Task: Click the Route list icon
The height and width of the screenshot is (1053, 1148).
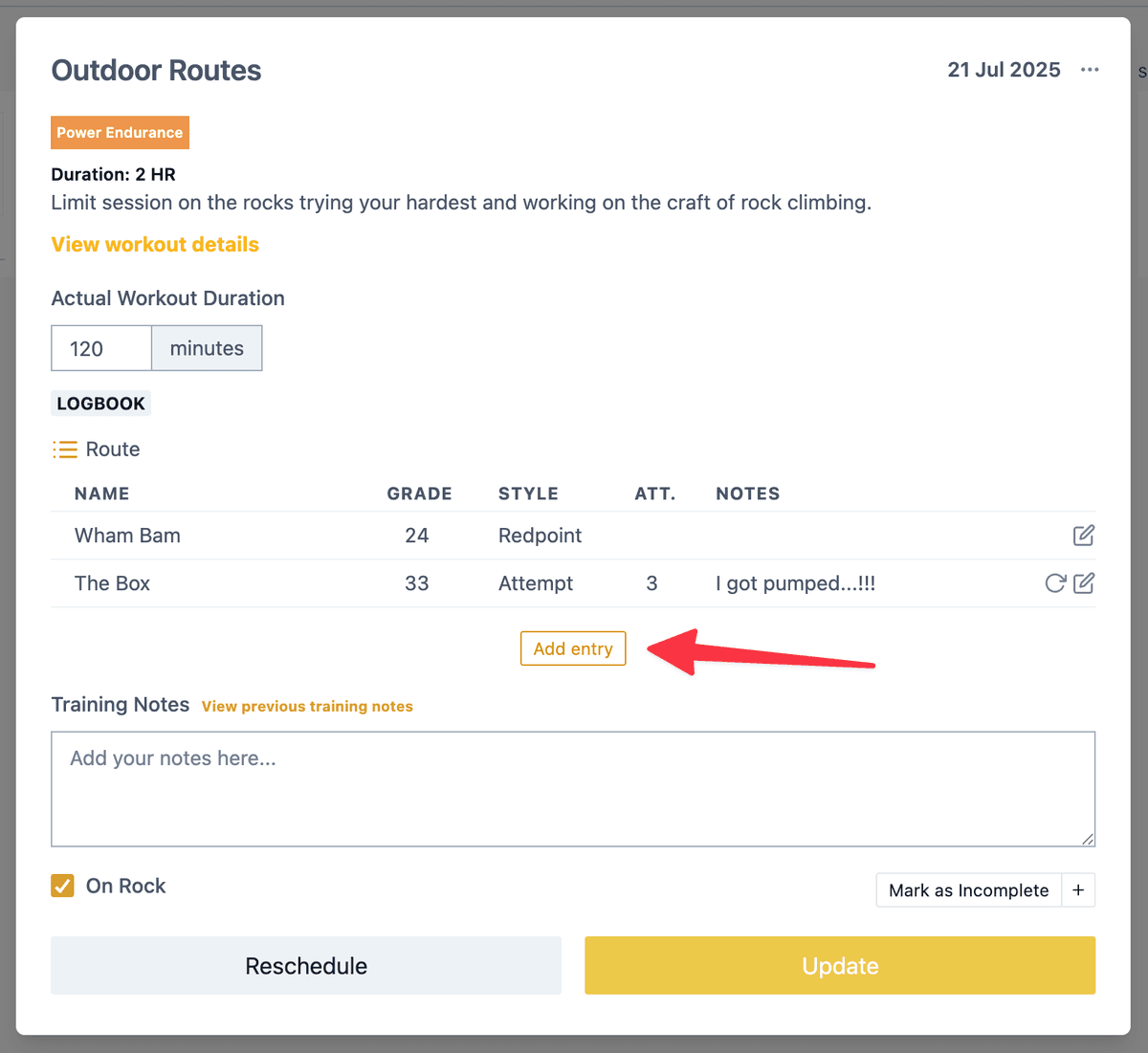Action: [65, 450]
